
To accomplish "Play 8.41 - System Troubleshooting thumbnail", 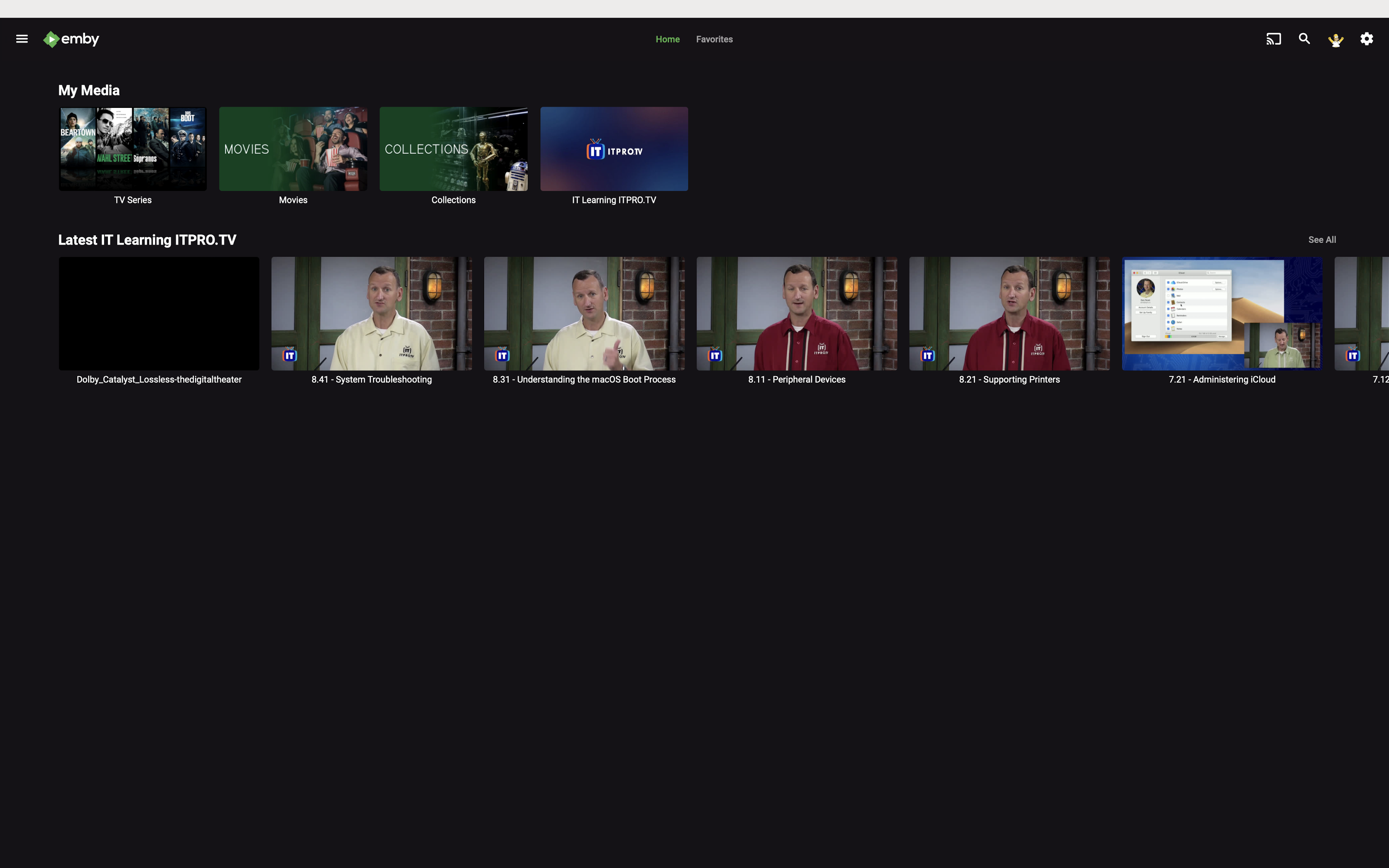I will (371, 313).
